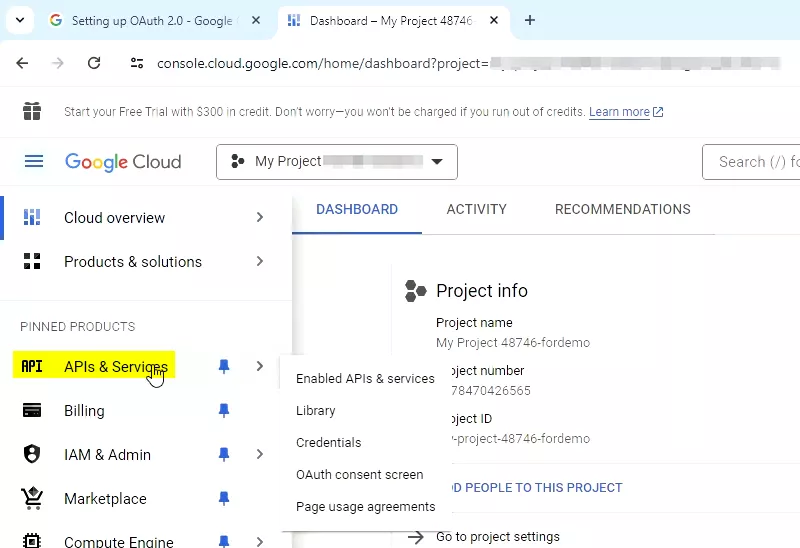Click the gift icon in free trial banner
Image resolution: width=800 pixels, height=548 pixels.
tap(32, 111)
